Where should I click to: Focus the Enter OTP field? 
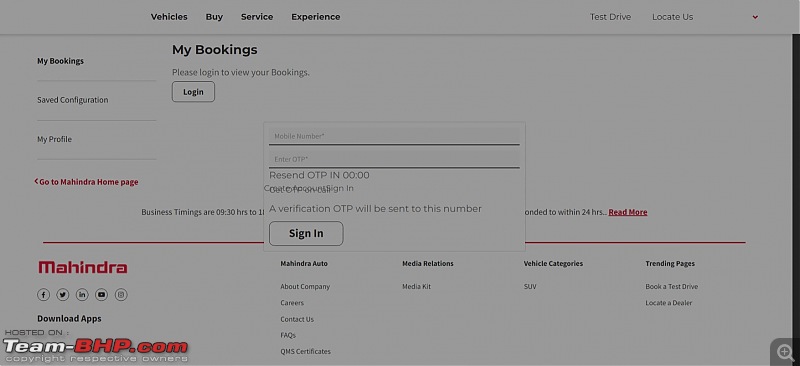click(394, 159)
